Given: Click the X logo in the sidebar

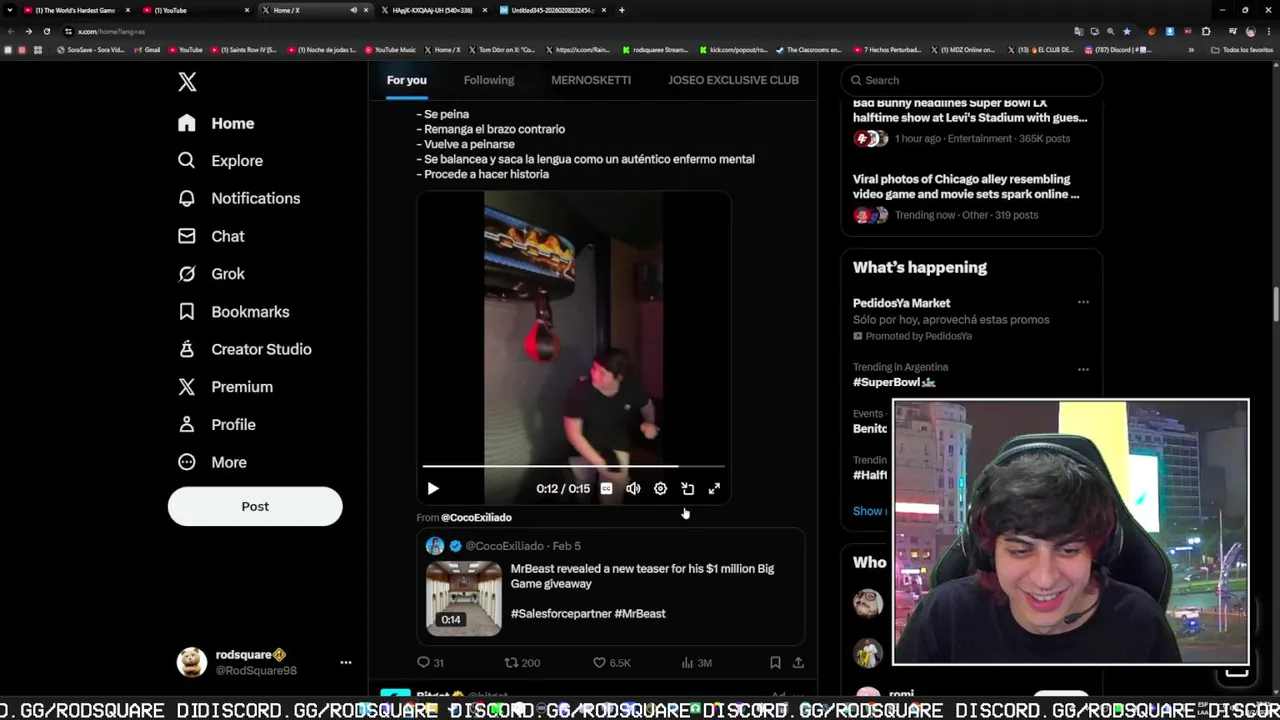Looking at the screenshot, I should point(187,82).
